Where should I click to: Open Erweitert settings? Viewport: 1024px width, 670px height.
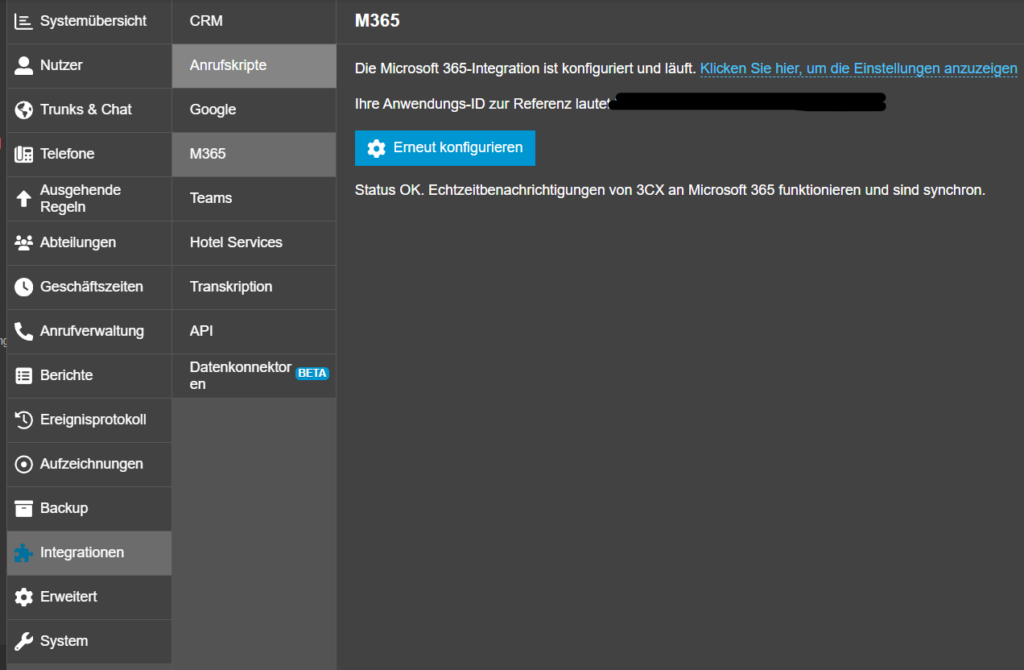click(x=89, y=597)
